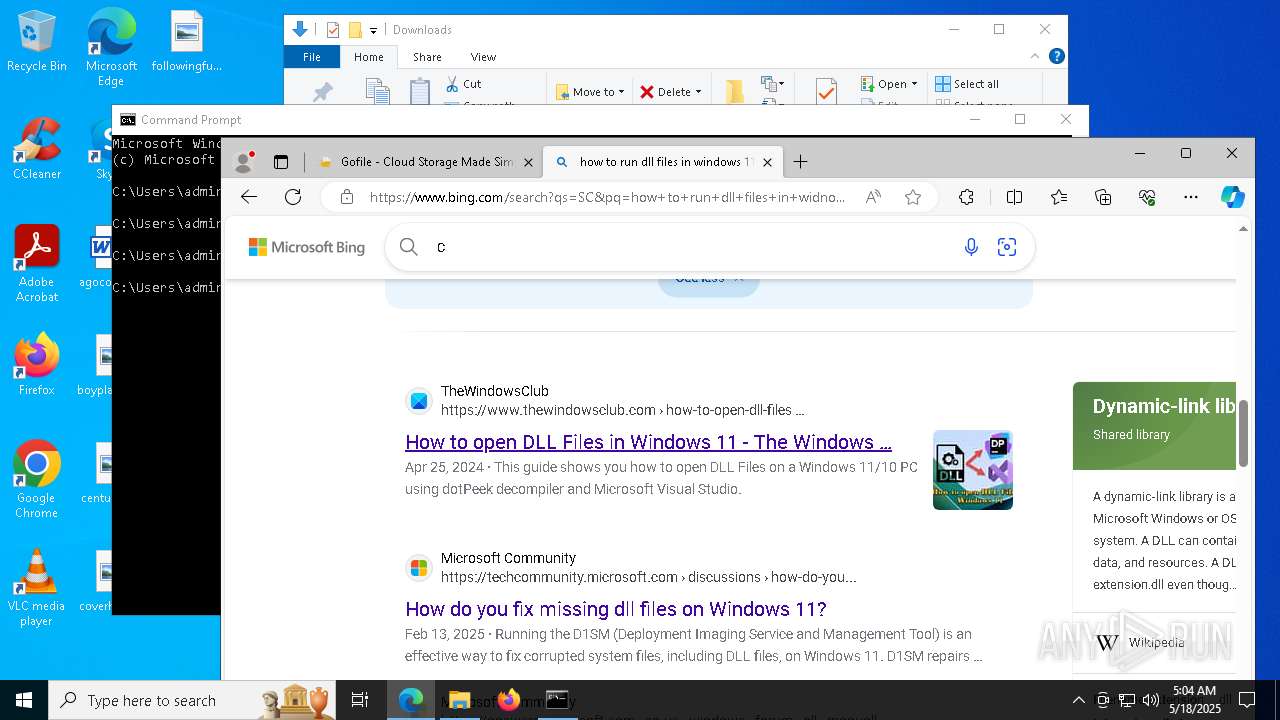
Task: Click in the Edge address bar
Action: pos(607,197)
